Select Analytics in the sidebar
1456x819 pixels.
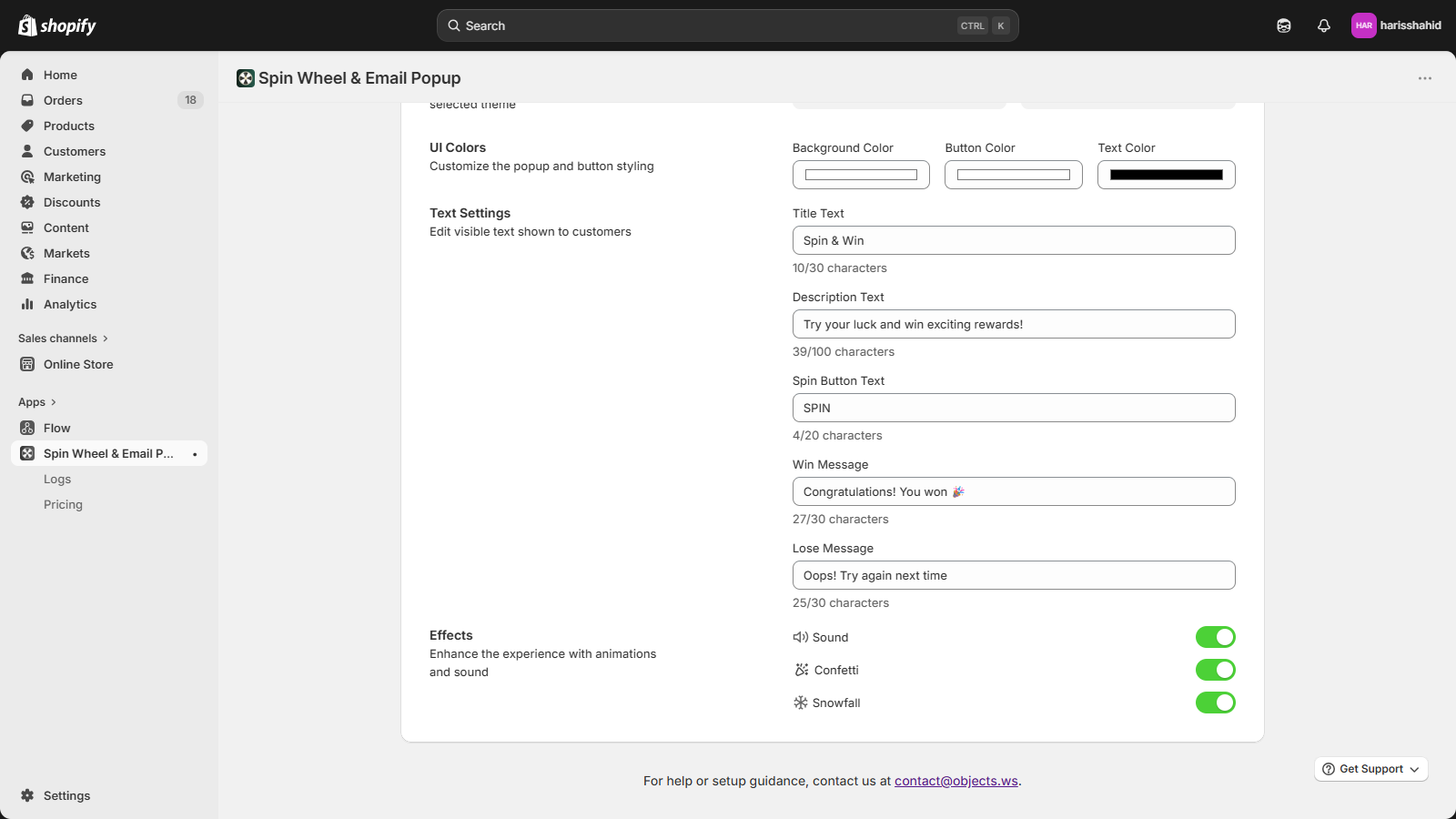pos(70,304)
